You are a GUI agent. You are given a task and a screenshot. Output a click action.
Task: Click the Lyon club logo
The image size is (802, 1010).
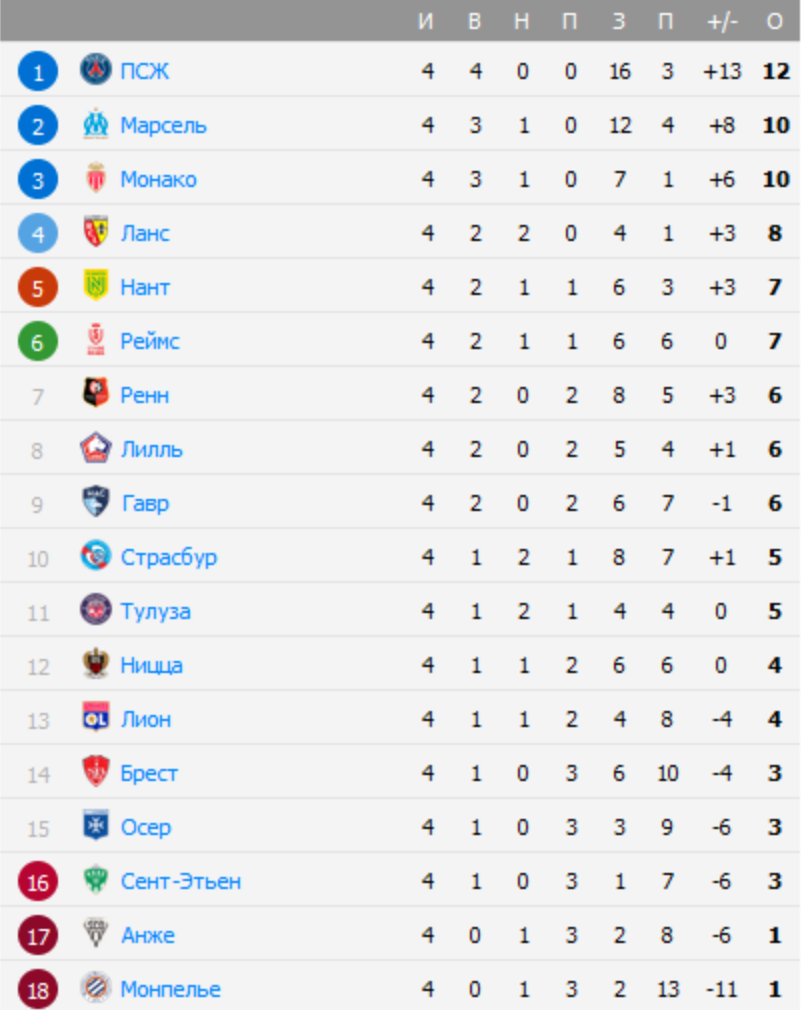(x=96, y=719)
